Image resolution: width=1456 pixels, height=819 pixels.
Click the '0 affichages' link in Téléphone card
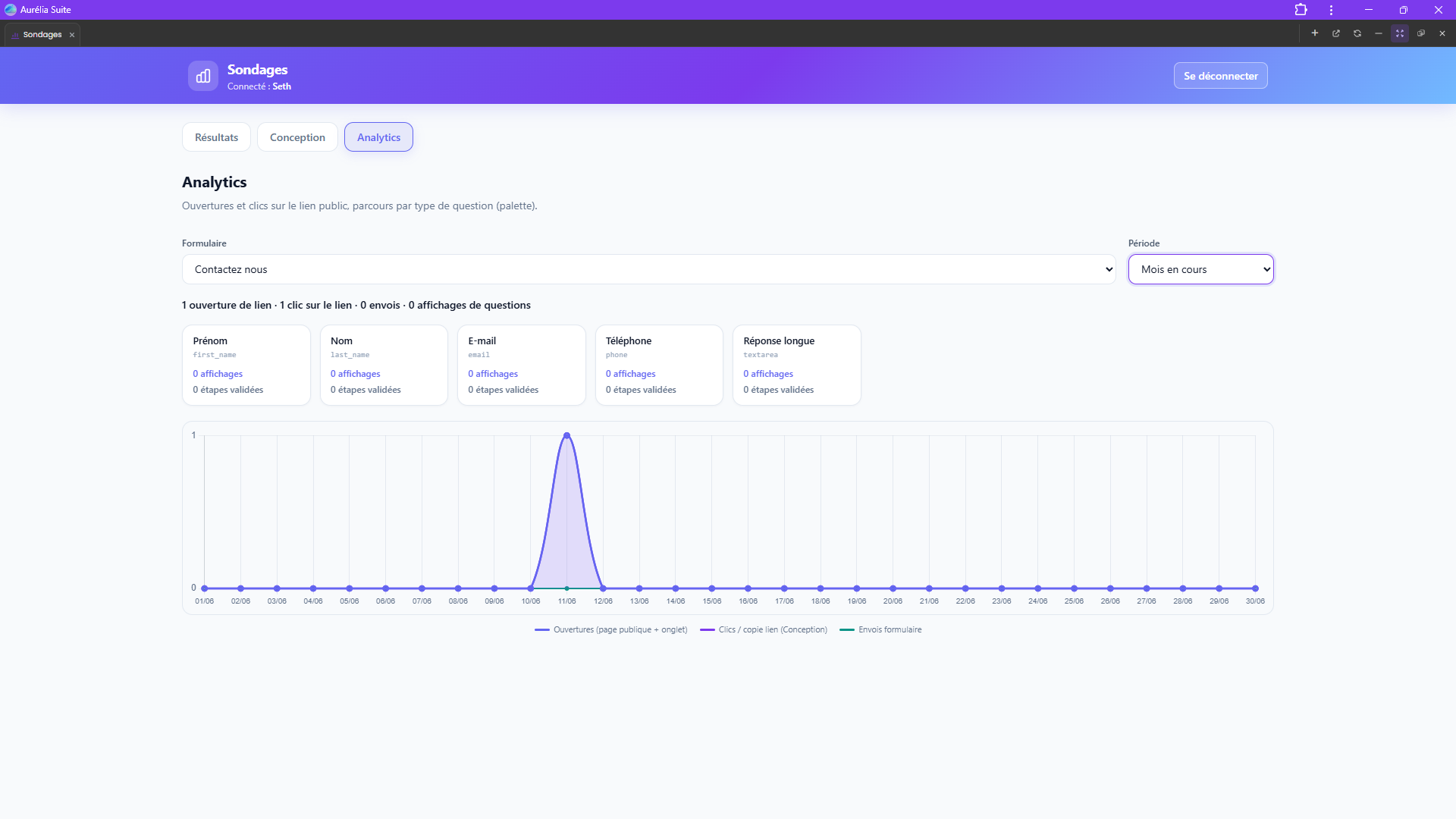[630, 374]
